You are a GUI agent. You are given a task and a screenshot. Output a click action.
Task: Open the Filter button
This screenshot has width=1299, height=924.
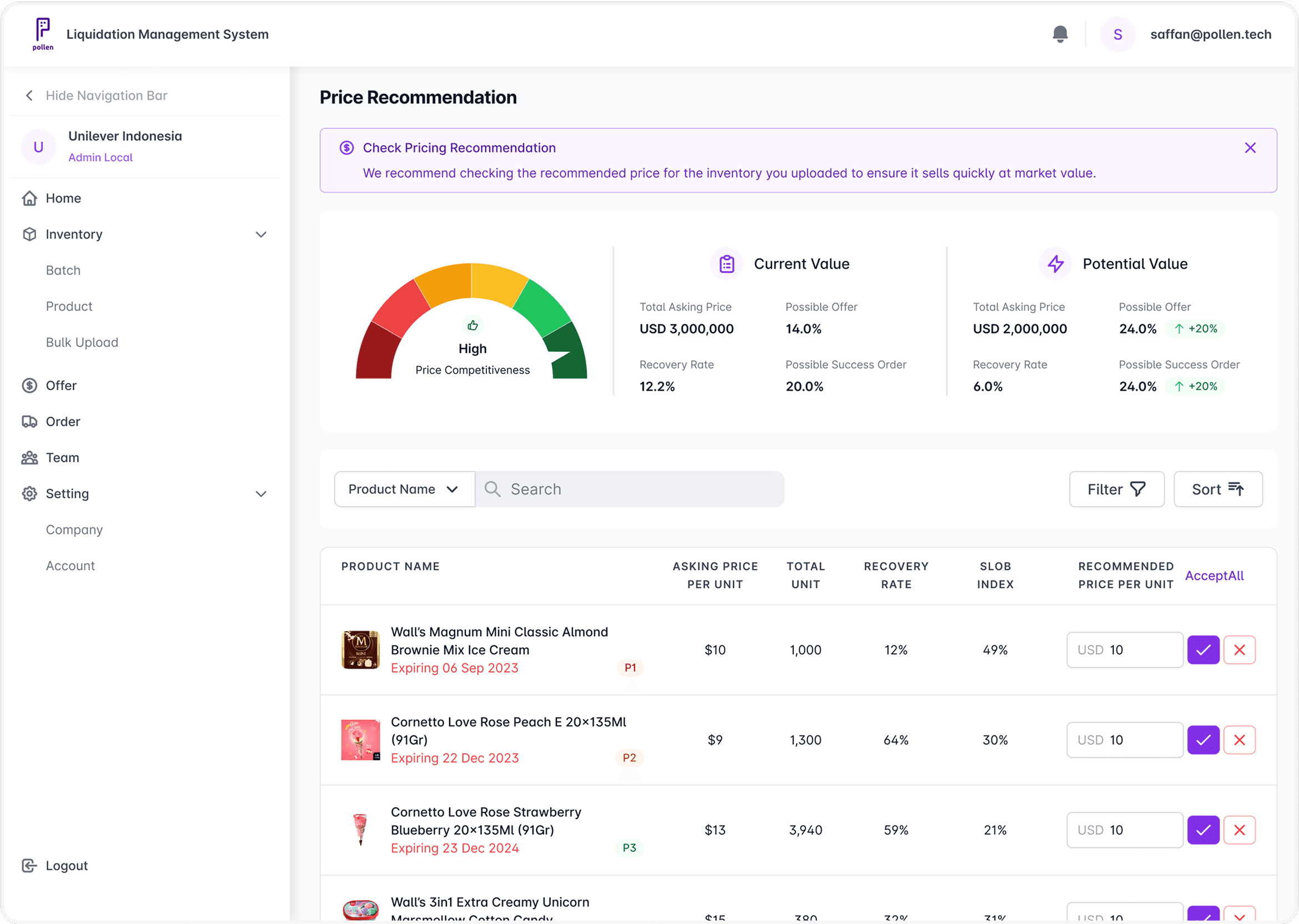pyautogui.click(x=1116, y=489)
